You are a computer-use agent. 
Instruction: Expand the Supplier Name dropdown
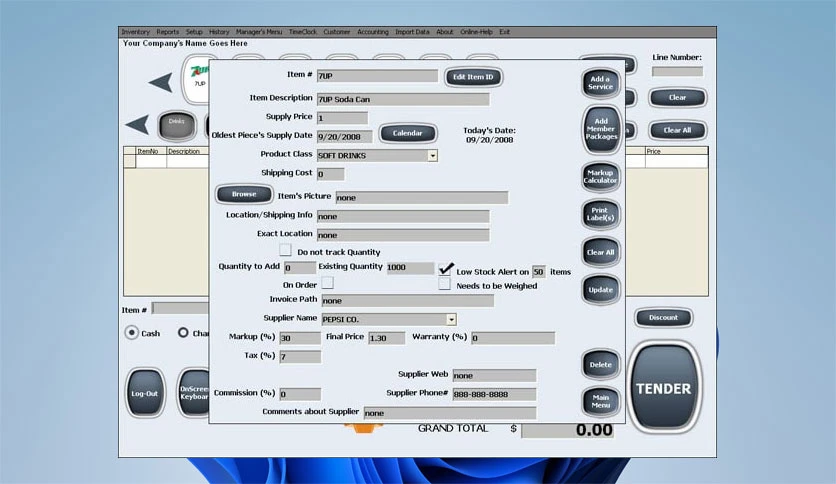pos(451,319)
